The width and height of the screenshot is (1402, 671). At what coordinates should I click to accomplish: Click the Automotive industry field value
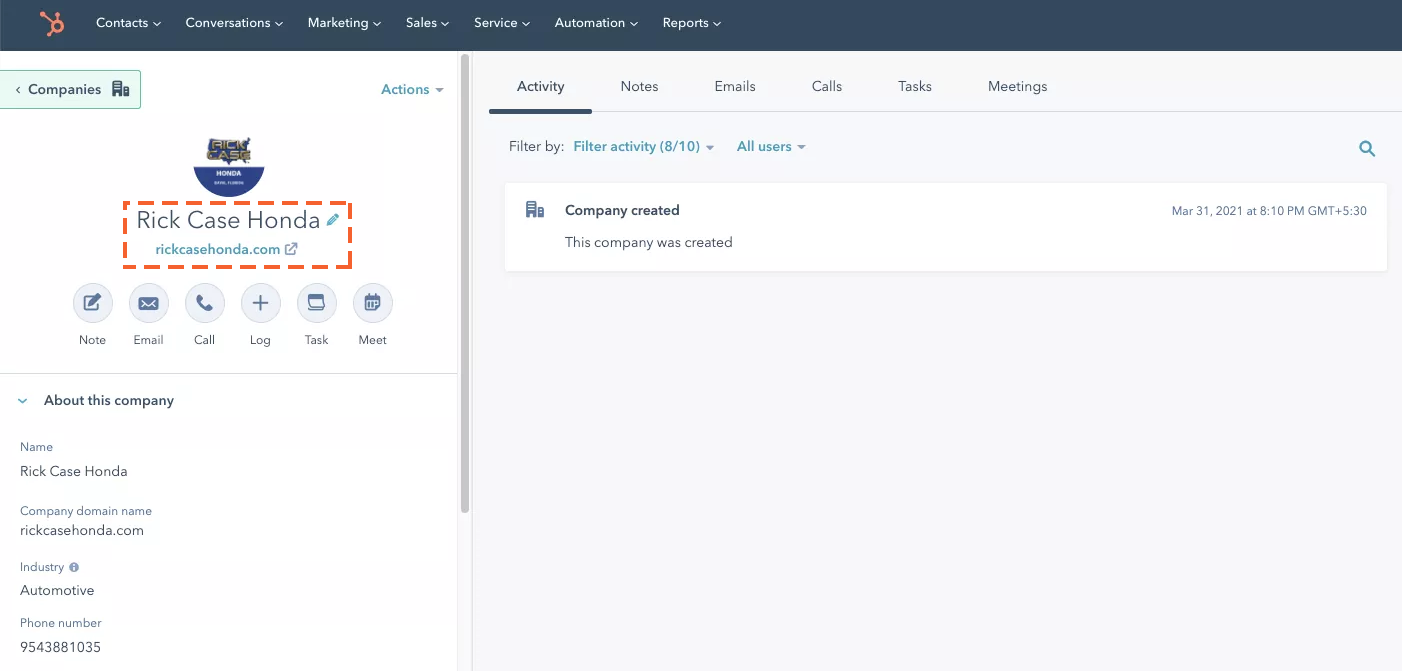coord(57,590)
